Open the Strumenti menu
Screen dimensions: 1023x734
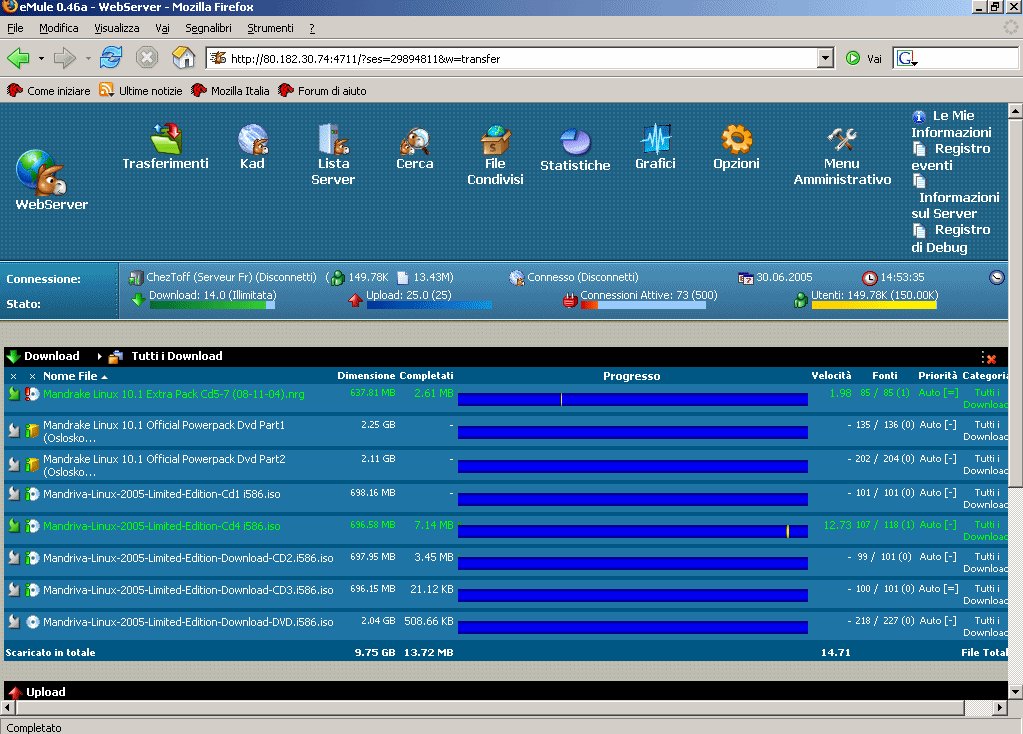pos(270,28)
